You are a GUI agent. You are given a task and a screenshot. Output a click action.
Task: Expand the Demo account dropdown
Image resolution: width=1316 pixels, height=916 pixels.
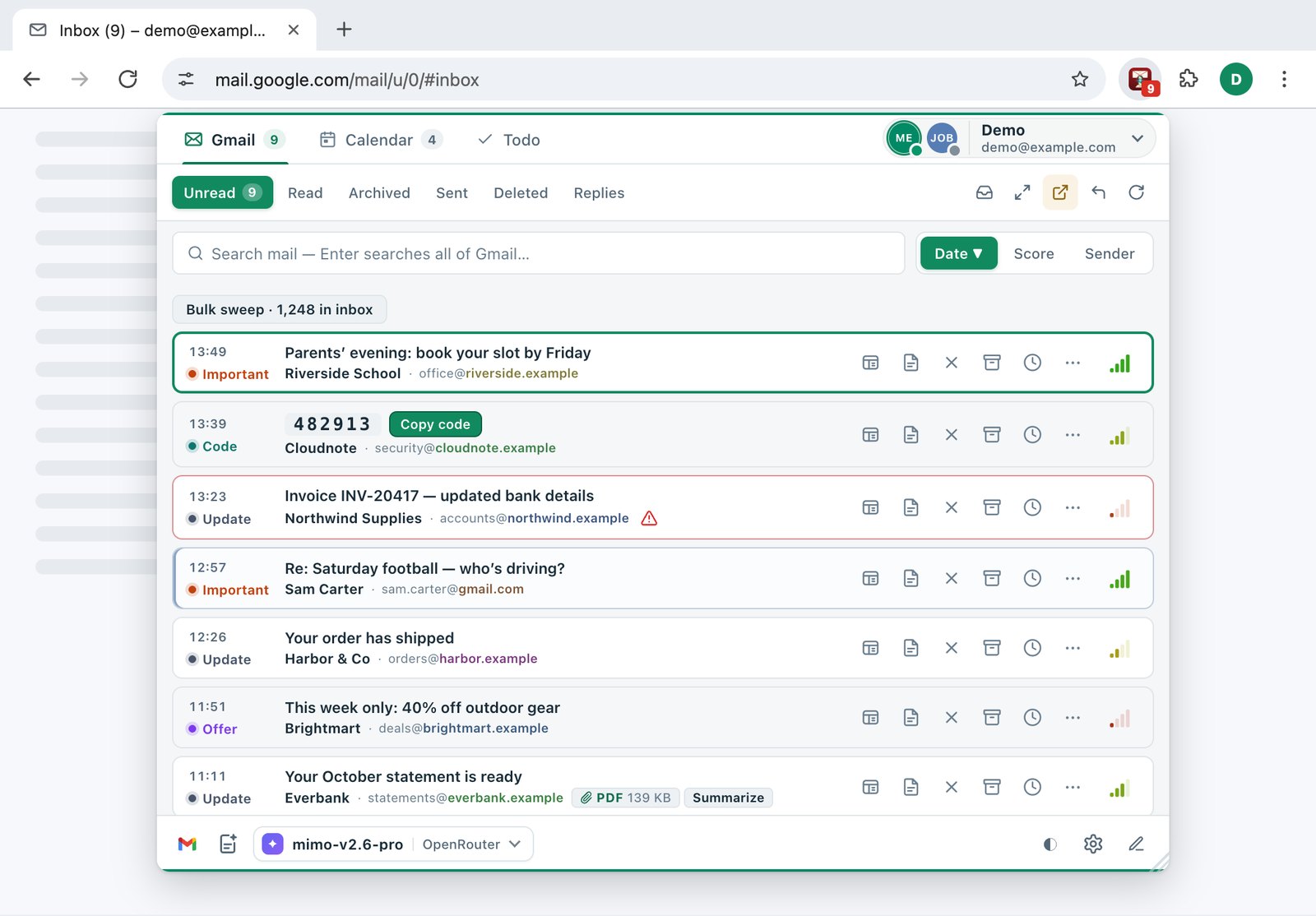pos(1138,138)
